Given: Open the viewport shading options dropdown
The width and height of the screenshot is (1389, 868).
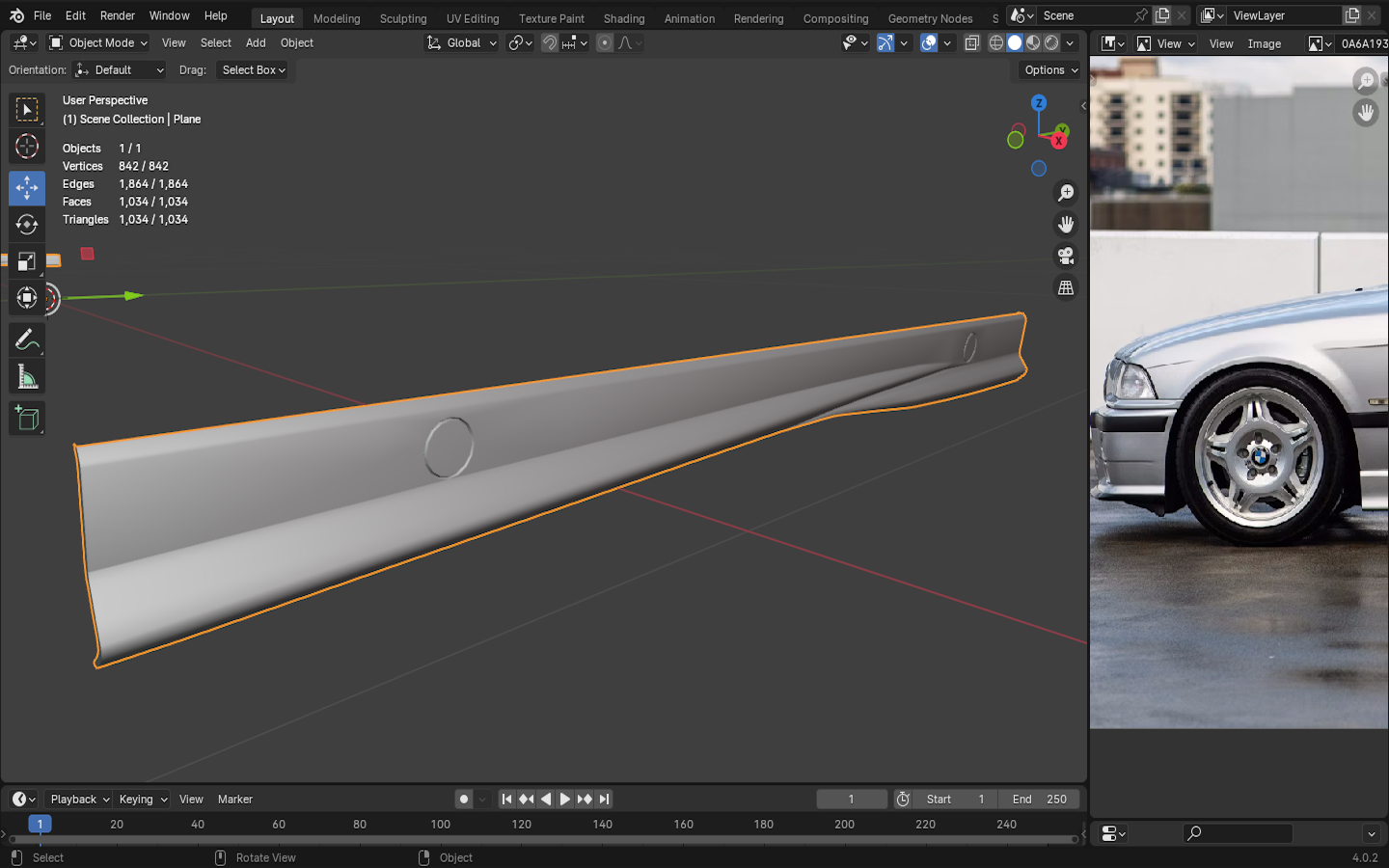Looking at the screenshot, I should point(1070,42).
